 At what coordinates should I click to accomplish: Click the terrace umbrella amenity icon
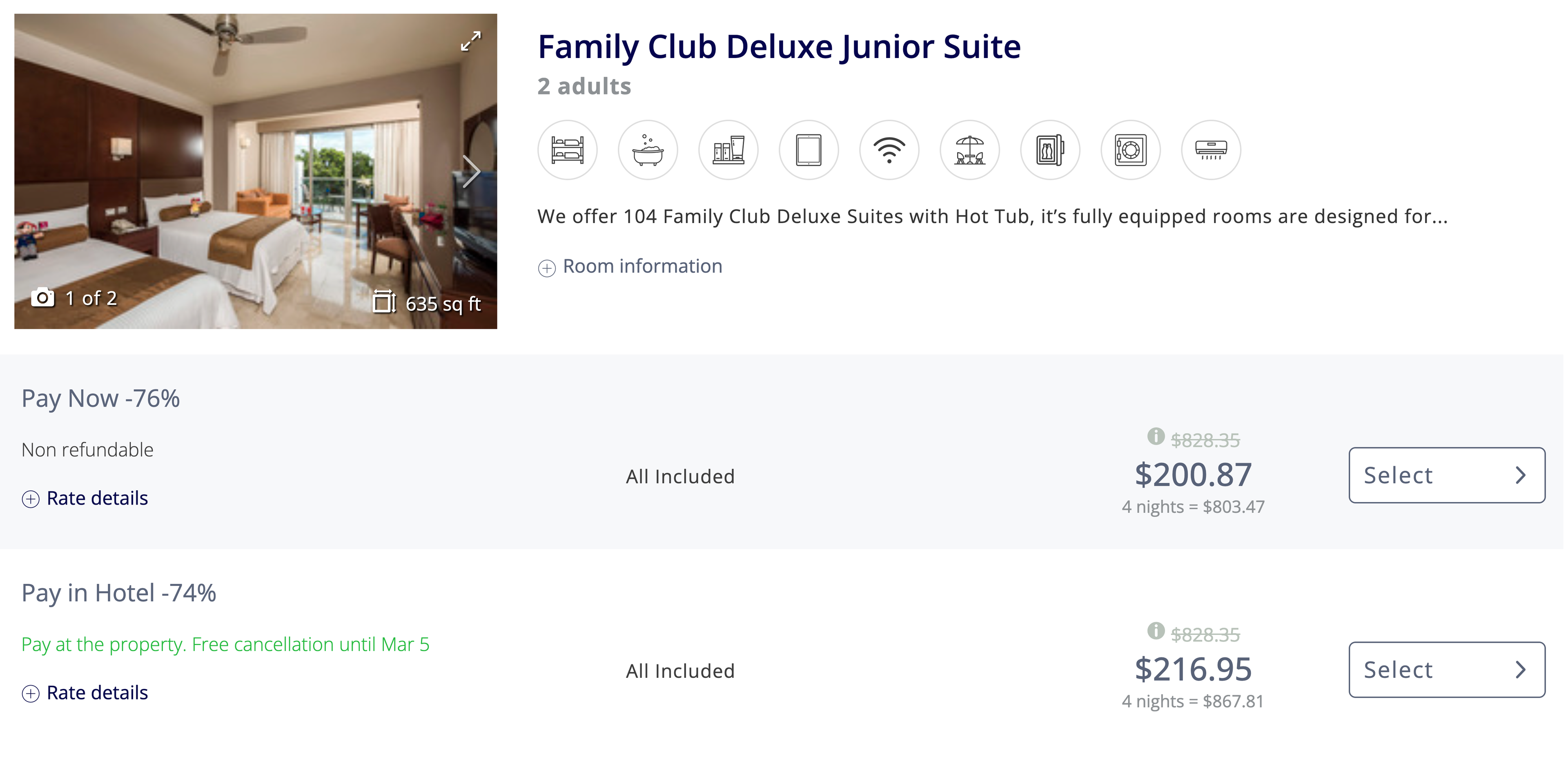click(970, 150)
